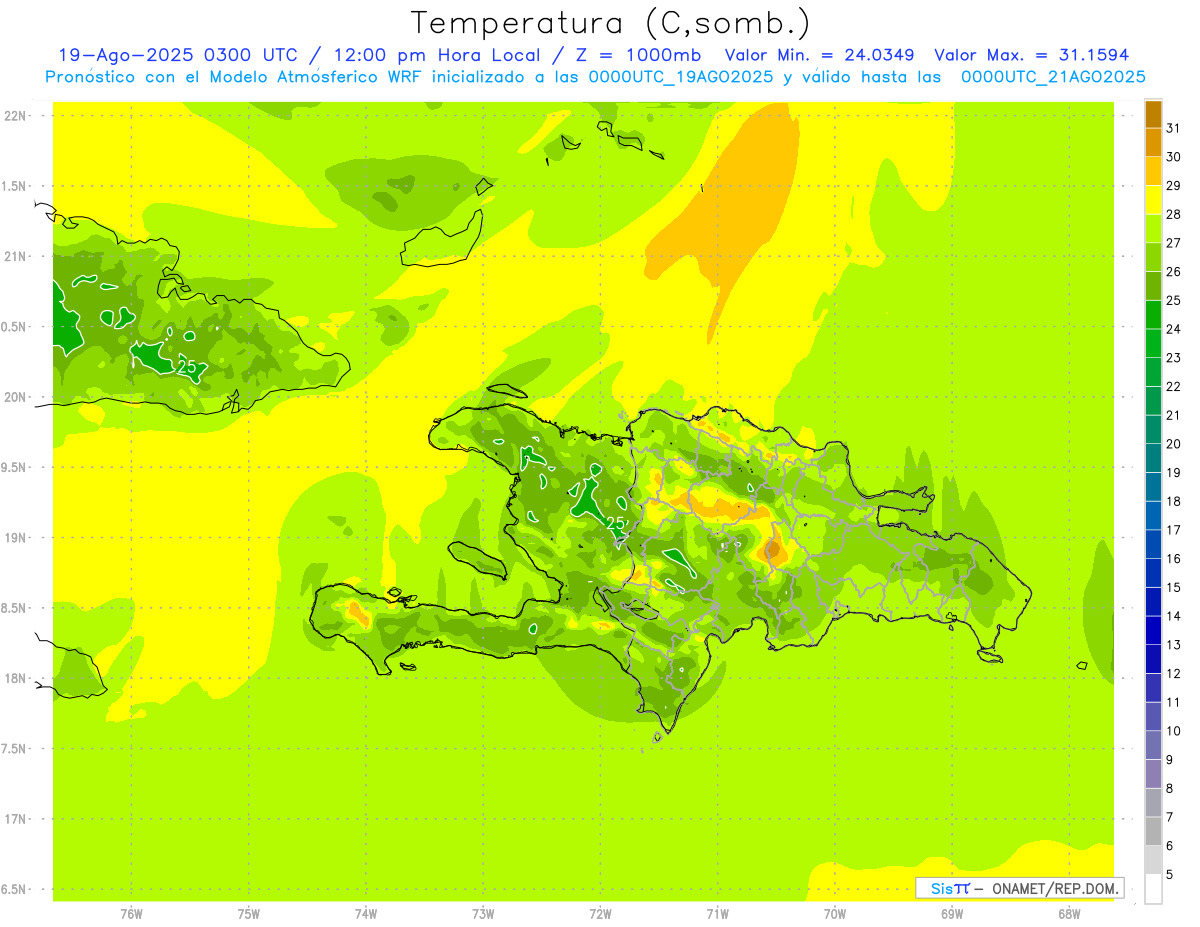Click the 76W longitude axis label
This screenshot has width=1200, height=927.
[131, 914]
